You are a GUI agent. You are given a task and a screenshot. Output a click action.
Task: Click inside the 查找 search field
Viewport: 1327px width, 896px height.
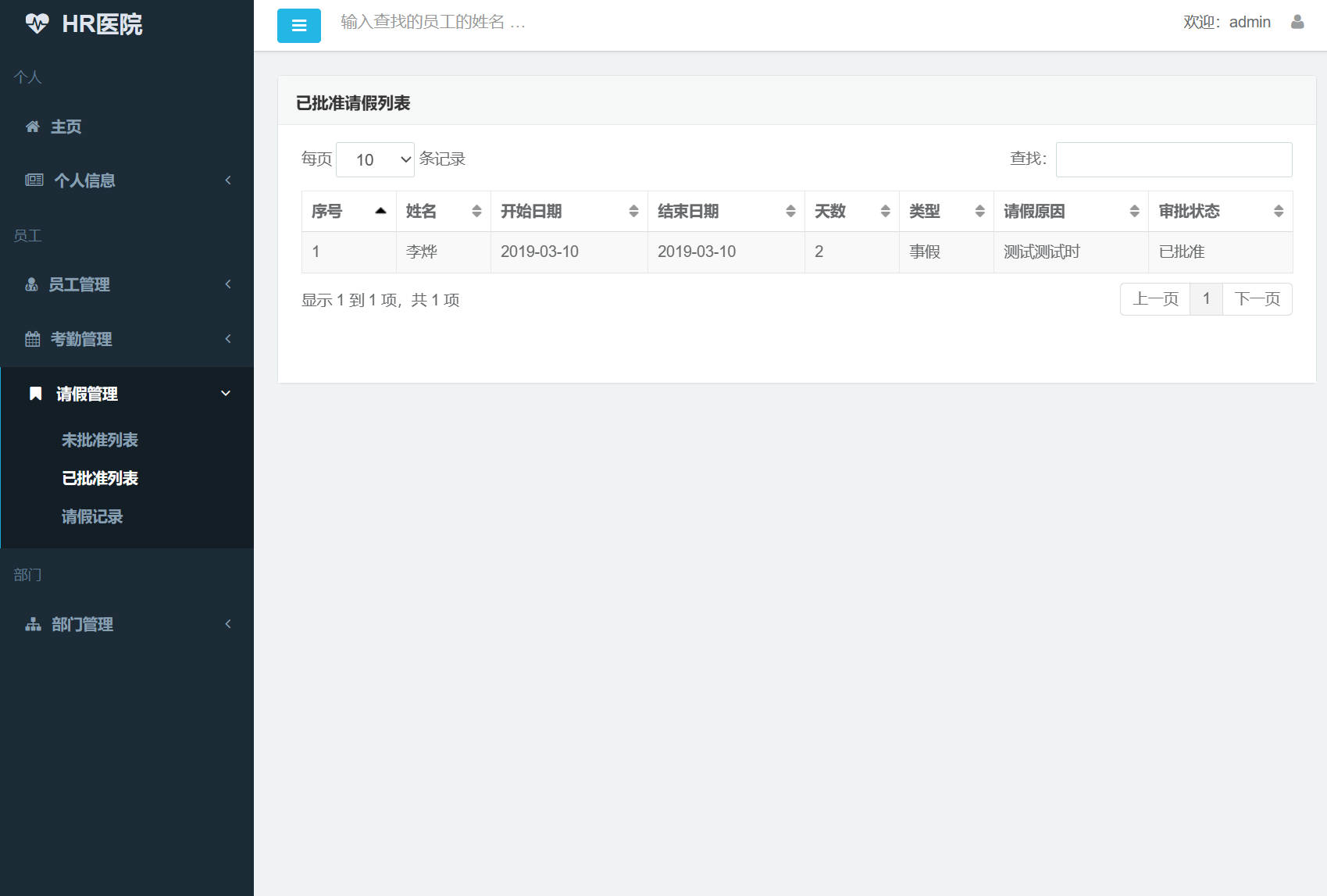(1172, 159)
